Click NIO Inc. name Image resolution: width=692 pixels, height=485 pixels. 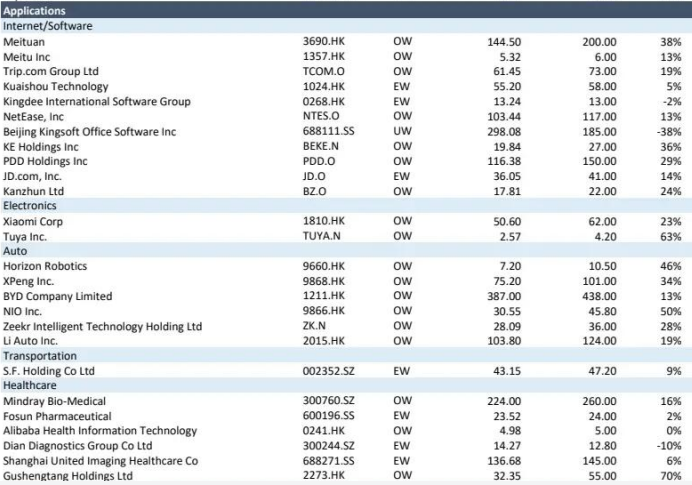point(23,311)
